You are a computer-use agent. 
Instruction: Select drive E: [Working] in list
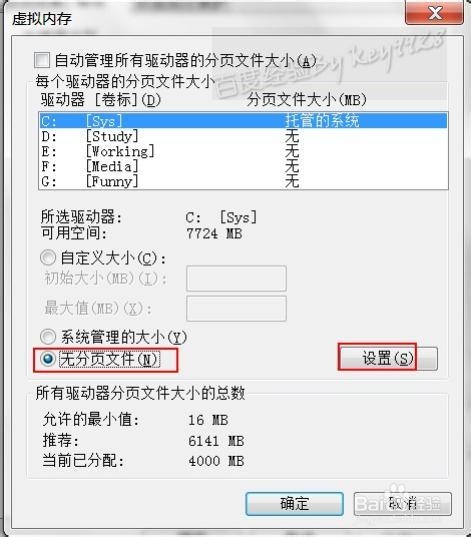(243, 151)
